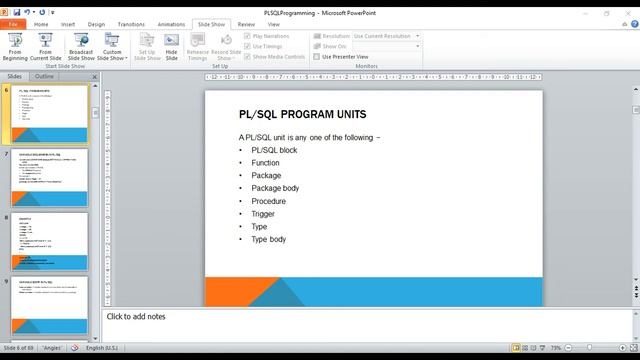Enable Use Presenter View checkbox

click(x=316, y=57)
